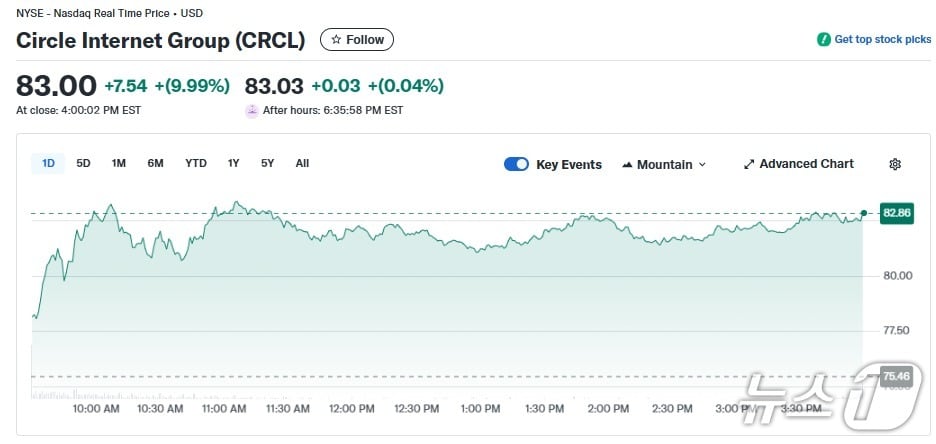Show the YTD chart range
The height and width of the screenshot is (444, 936).
point(196,163)
